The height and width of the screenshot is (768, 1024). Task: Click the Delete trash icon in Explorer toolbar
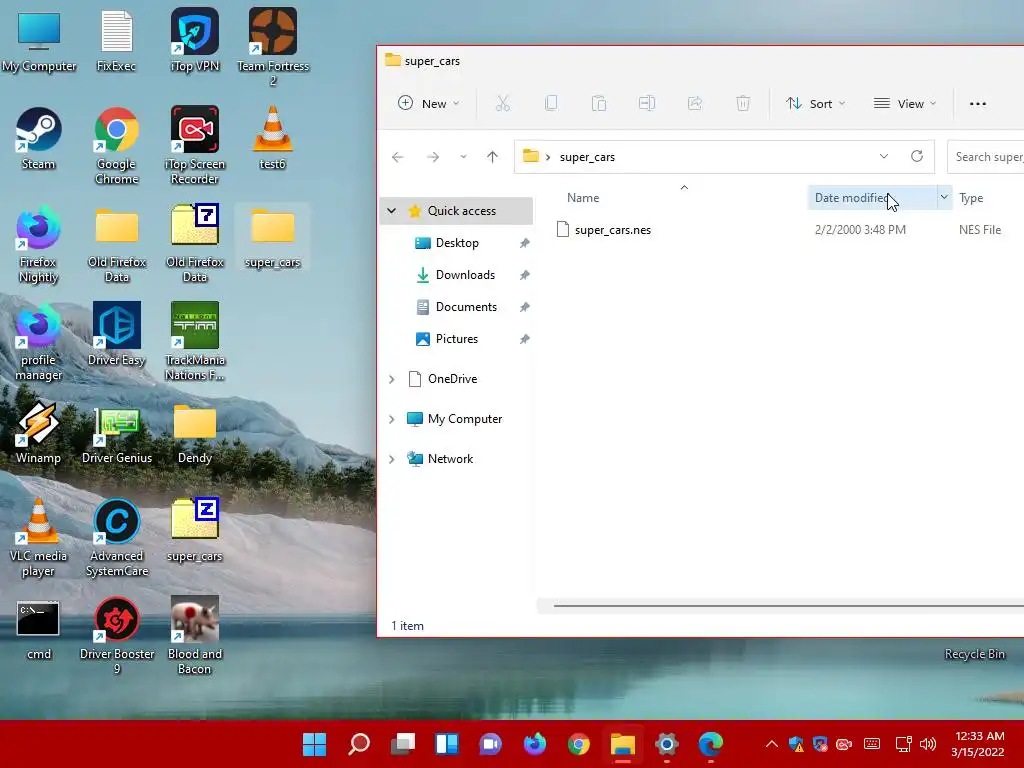pos(743,103)
